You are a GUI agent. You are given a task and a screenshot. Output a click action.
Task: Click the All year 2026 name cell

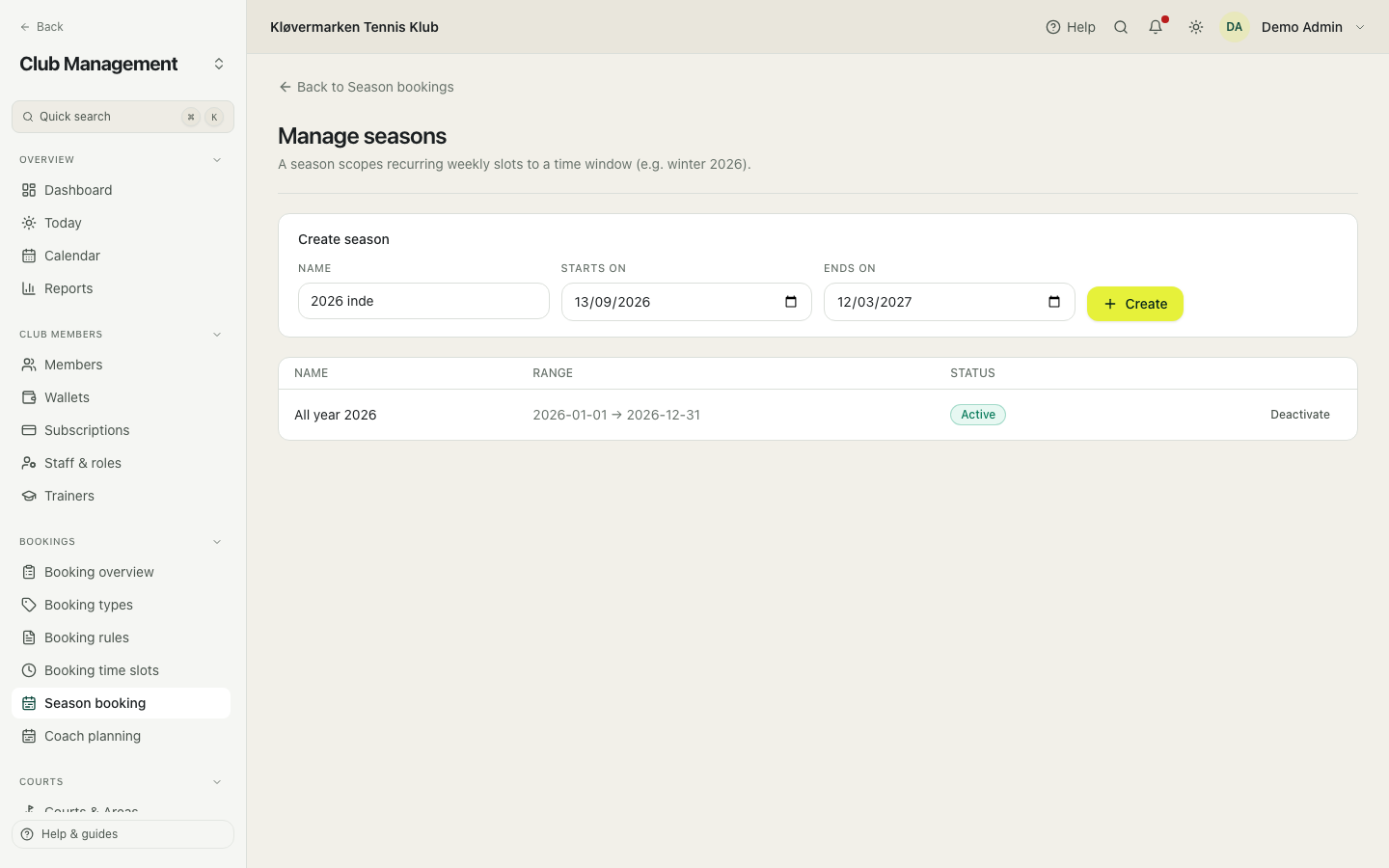[x=336, y=415]
